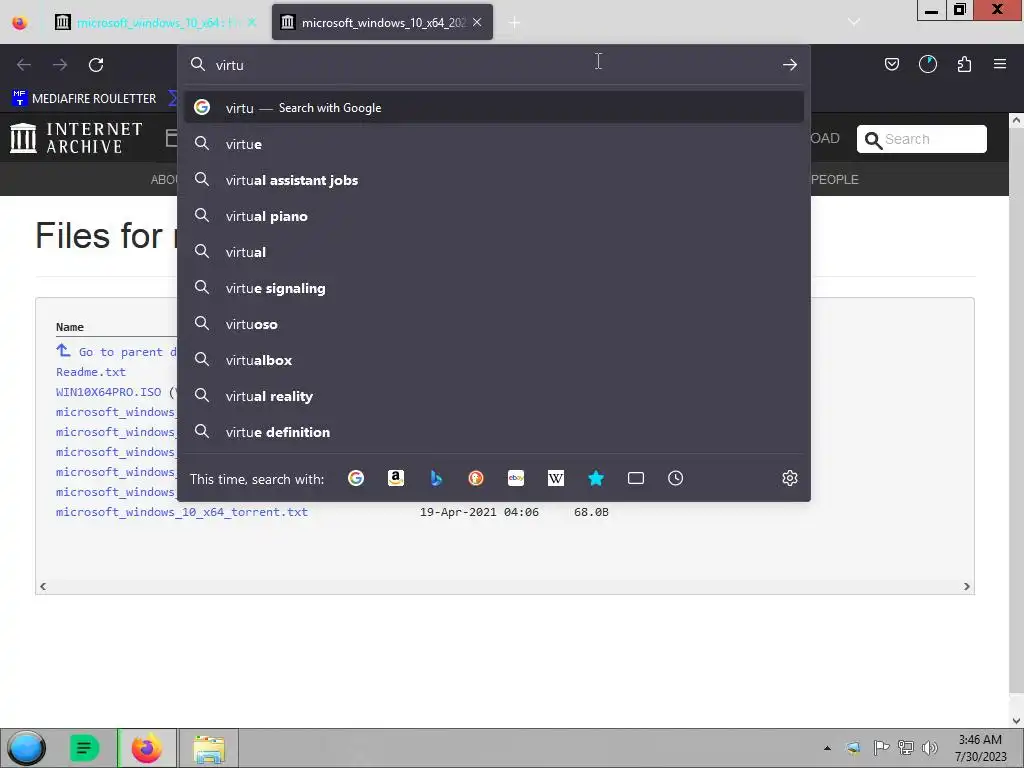
Task: Search this time with Google icon
Action: (356, 478)
